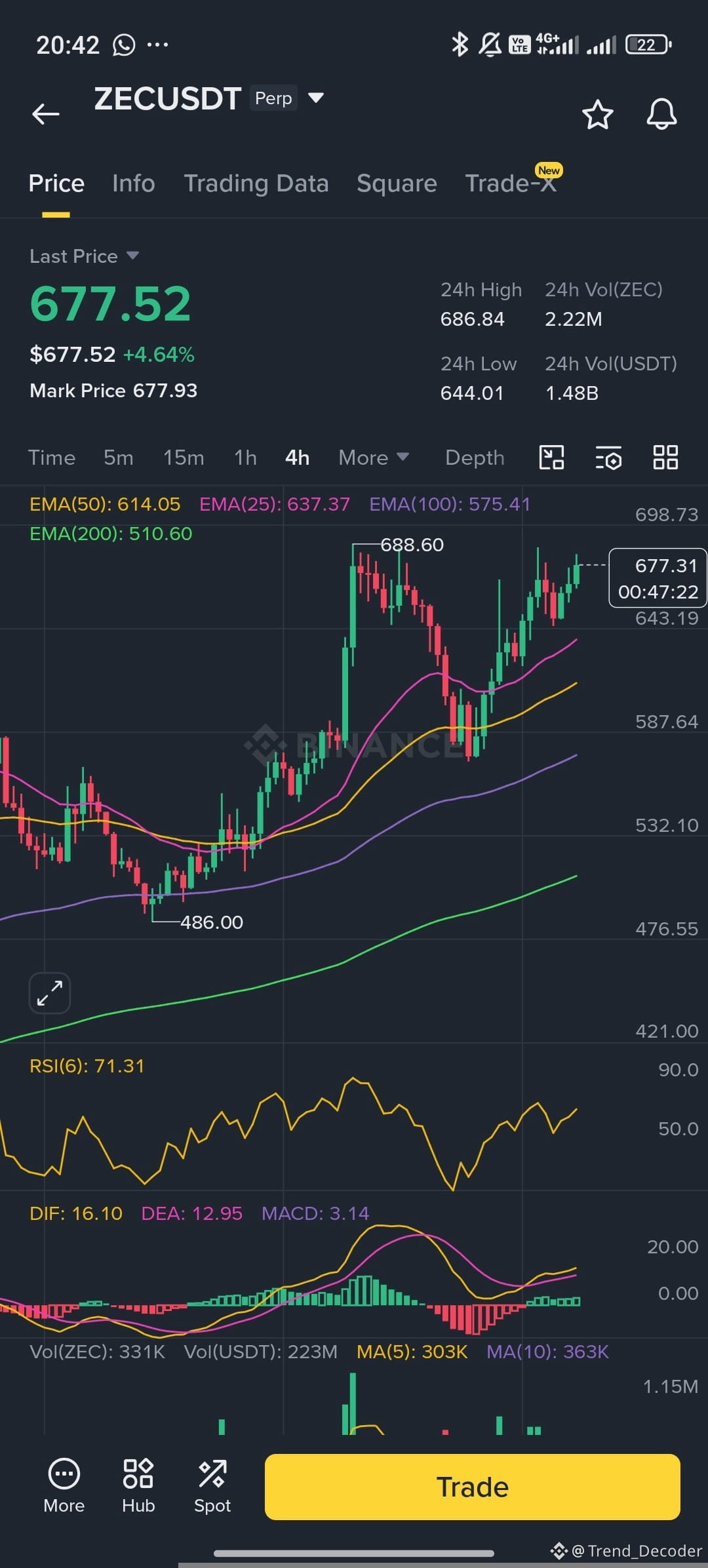Tap the three-dot notifications overflow in status bar
Screen dimensions: 708x1568
click(x=157, y=45)
